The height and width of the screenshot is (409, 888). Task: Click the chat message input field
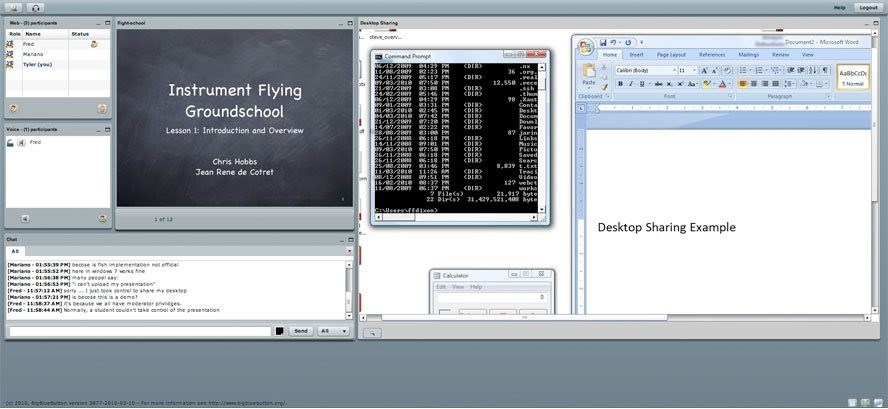[140, 331]
